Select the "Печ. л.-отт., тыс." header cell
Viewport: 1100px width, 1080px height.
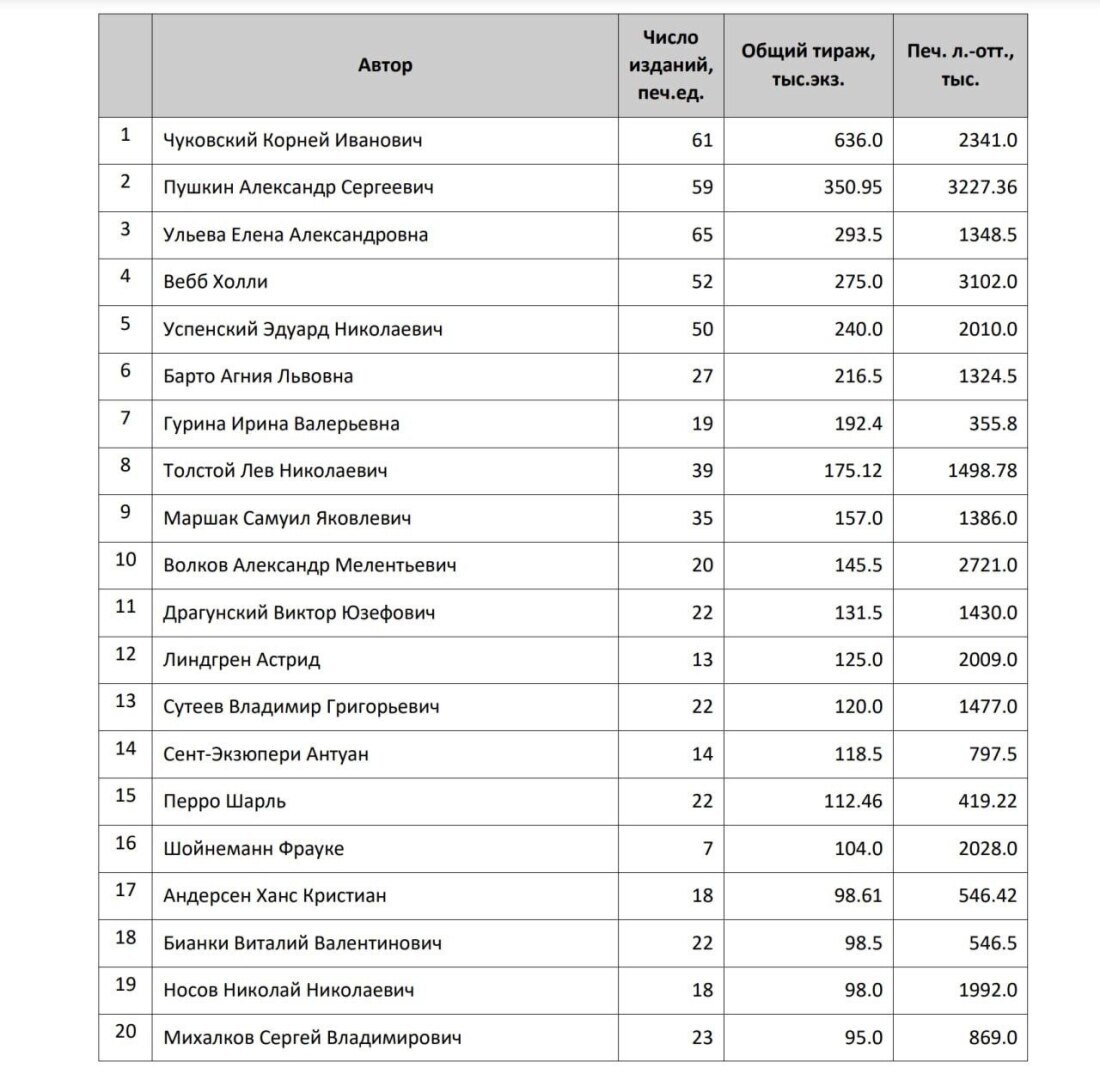tap(959, 66)
